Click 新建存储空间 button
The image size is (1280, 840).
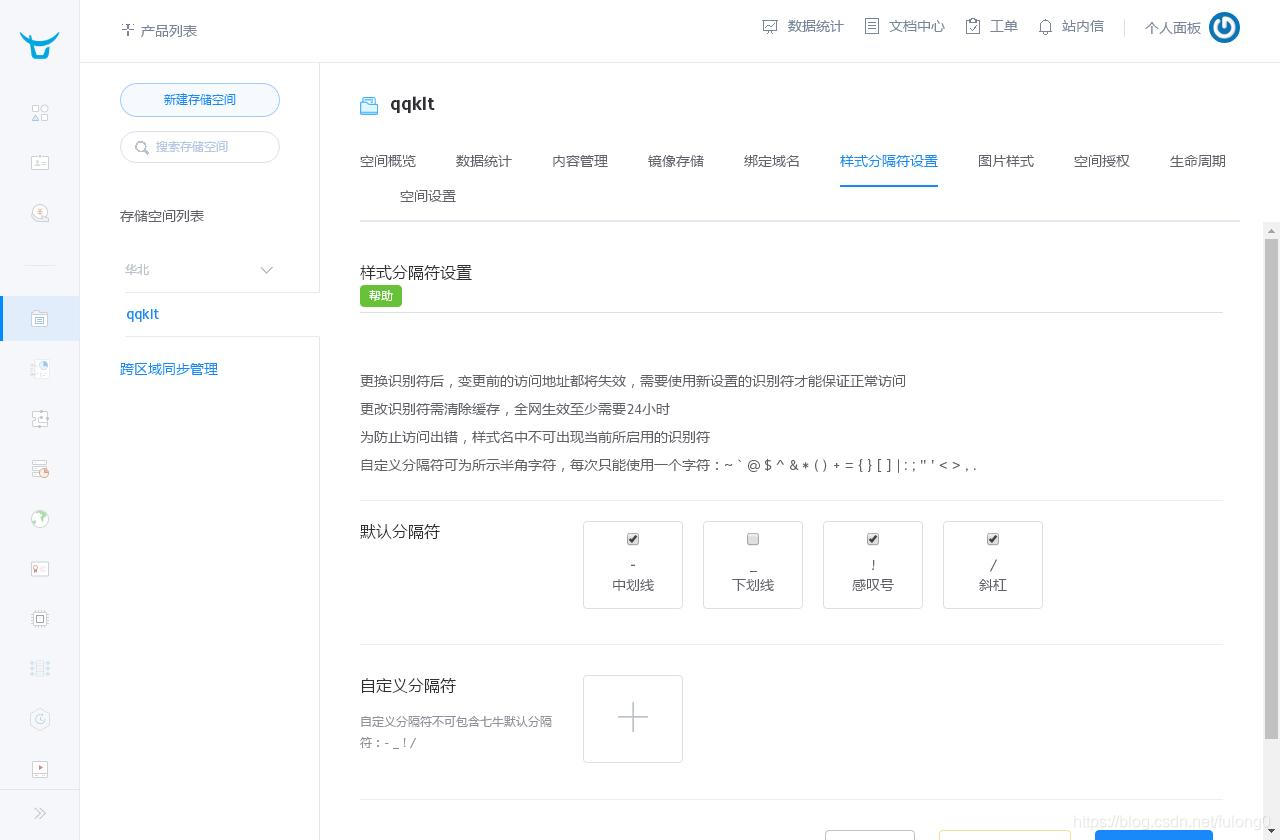point(200,100)
